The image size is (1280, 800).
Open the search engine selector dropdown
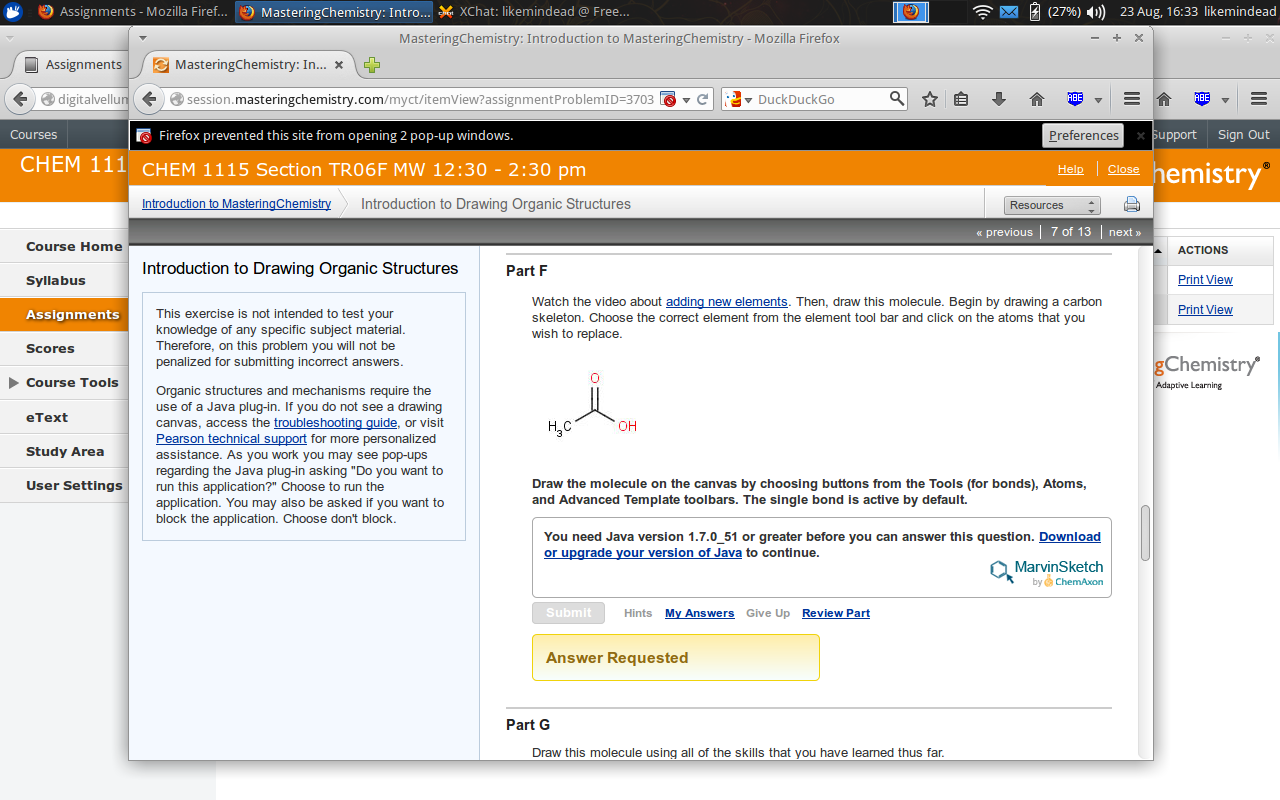click(x=738, y=99)
